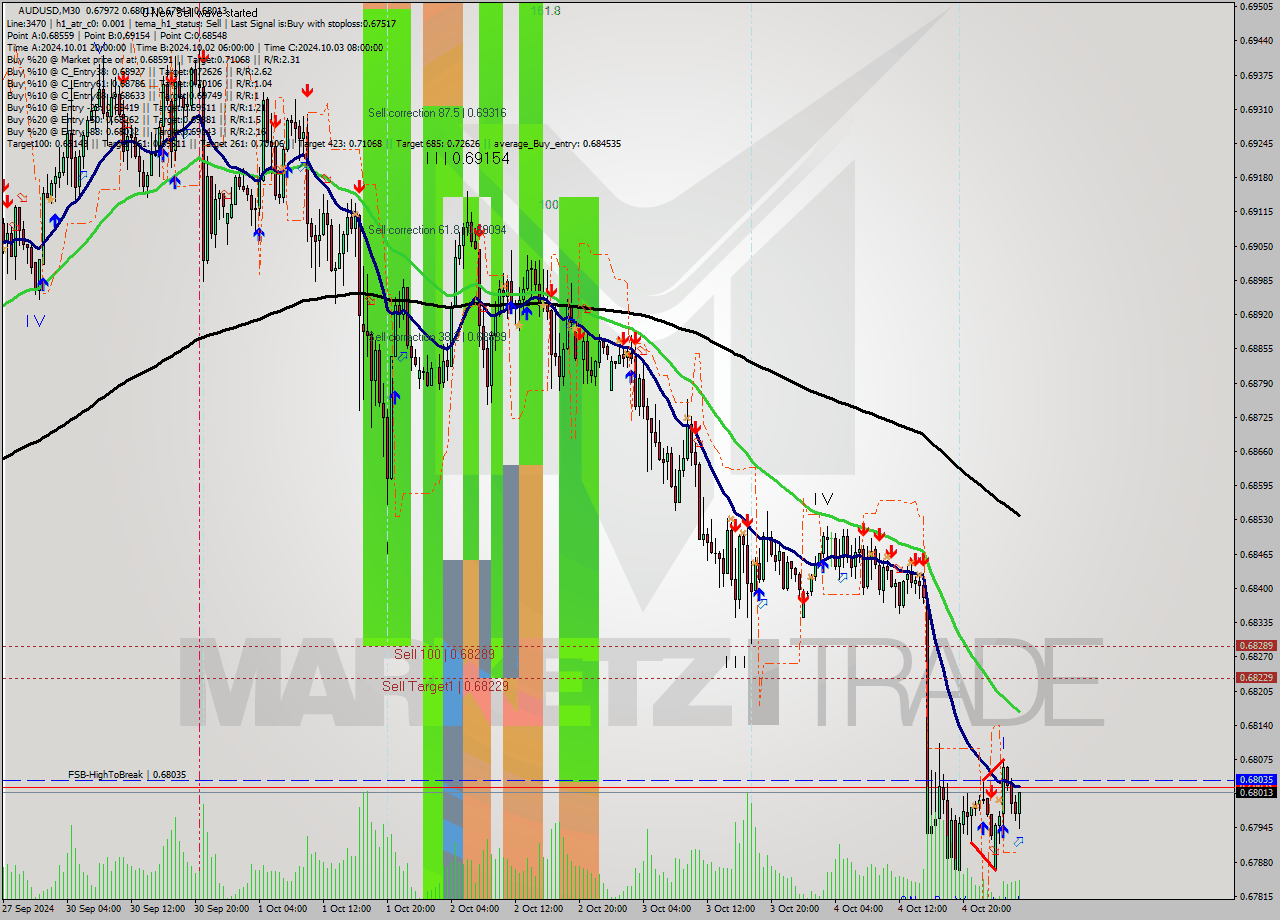Click the green '100' zone label
Screen dimensions: 1280x920
(x=549, y=204)
